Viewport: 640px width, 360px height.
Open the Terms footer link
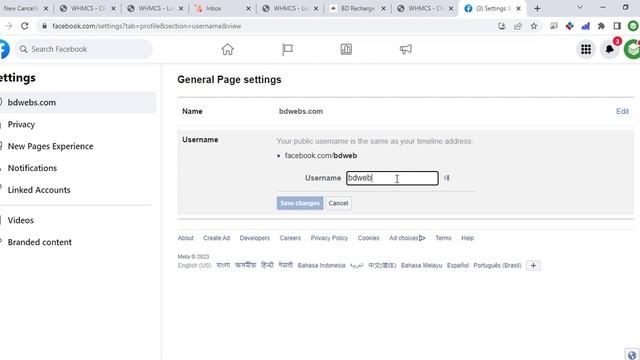(x=443, y=238)
